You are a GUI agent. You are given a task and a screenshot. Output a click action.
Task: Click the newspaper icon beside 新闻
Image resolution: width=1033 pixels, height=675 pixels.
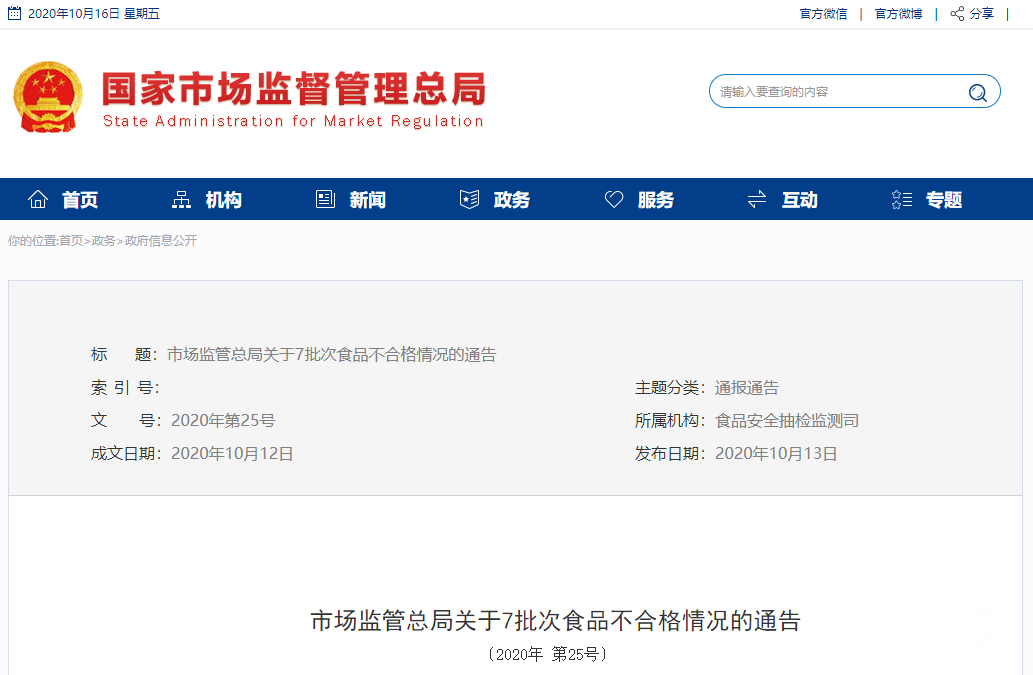click(x=325, y=199)
